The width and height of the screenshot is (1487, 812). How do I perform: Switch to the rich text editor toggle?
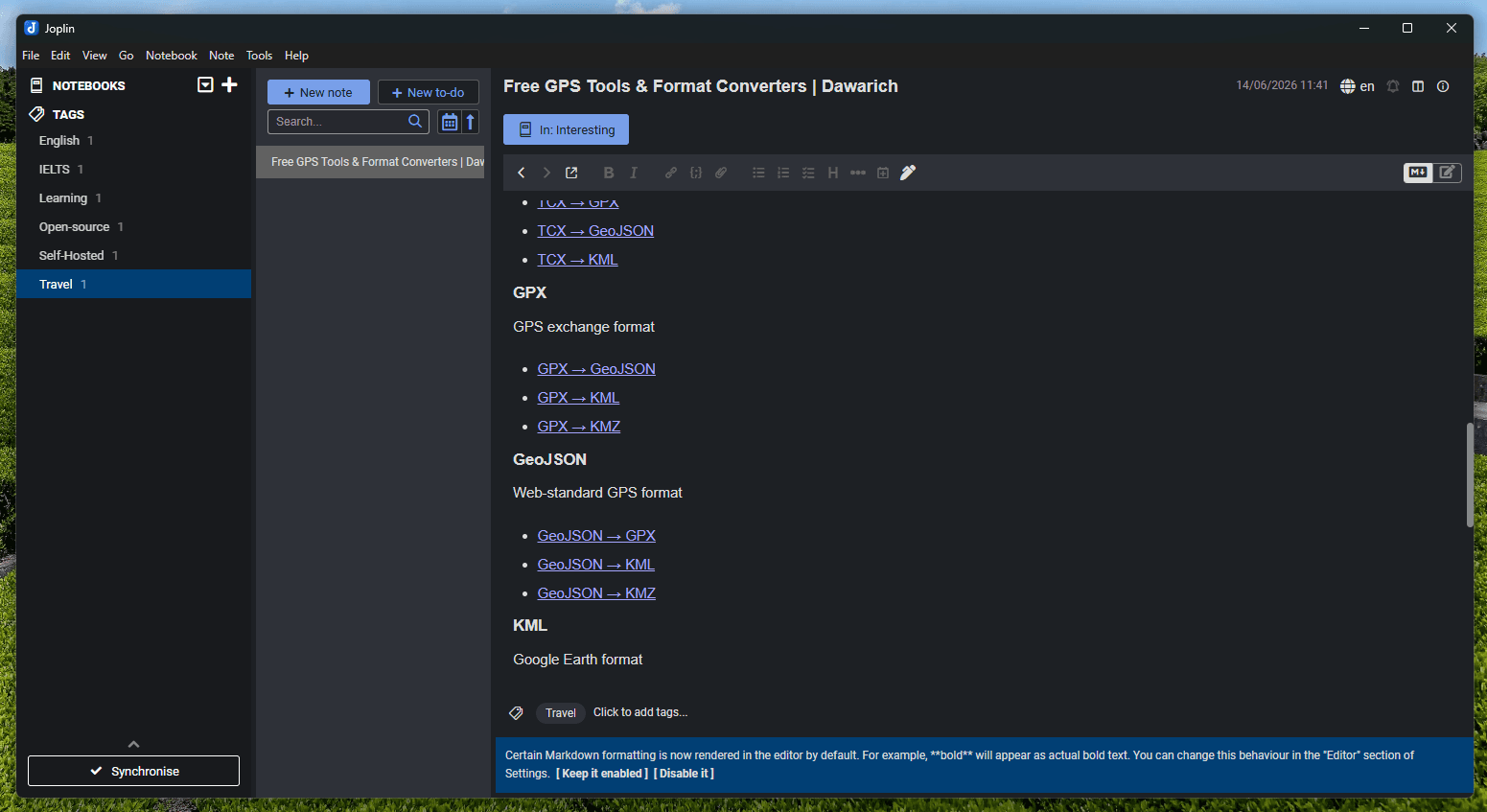[1447, 173]
